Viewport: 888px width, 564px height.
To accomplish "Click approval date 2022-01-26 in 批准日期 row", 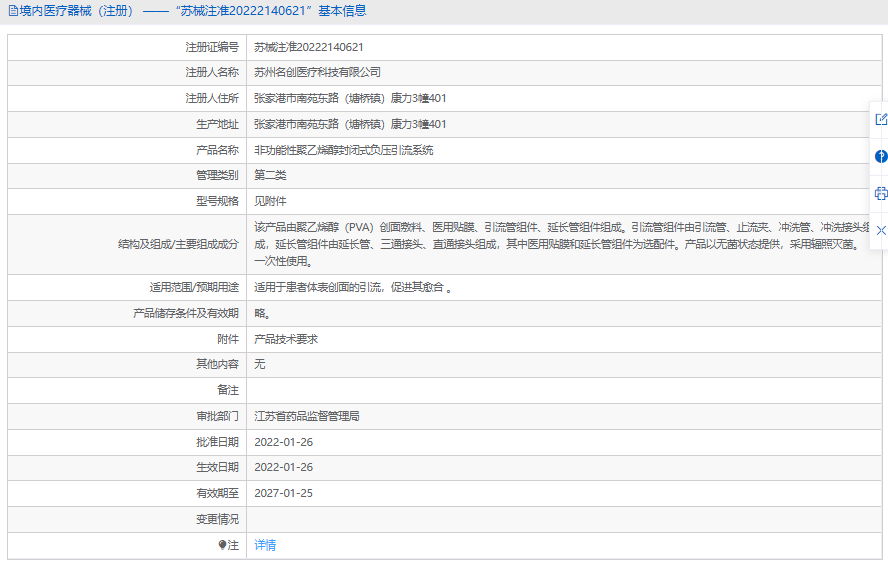I will [283, 442].
